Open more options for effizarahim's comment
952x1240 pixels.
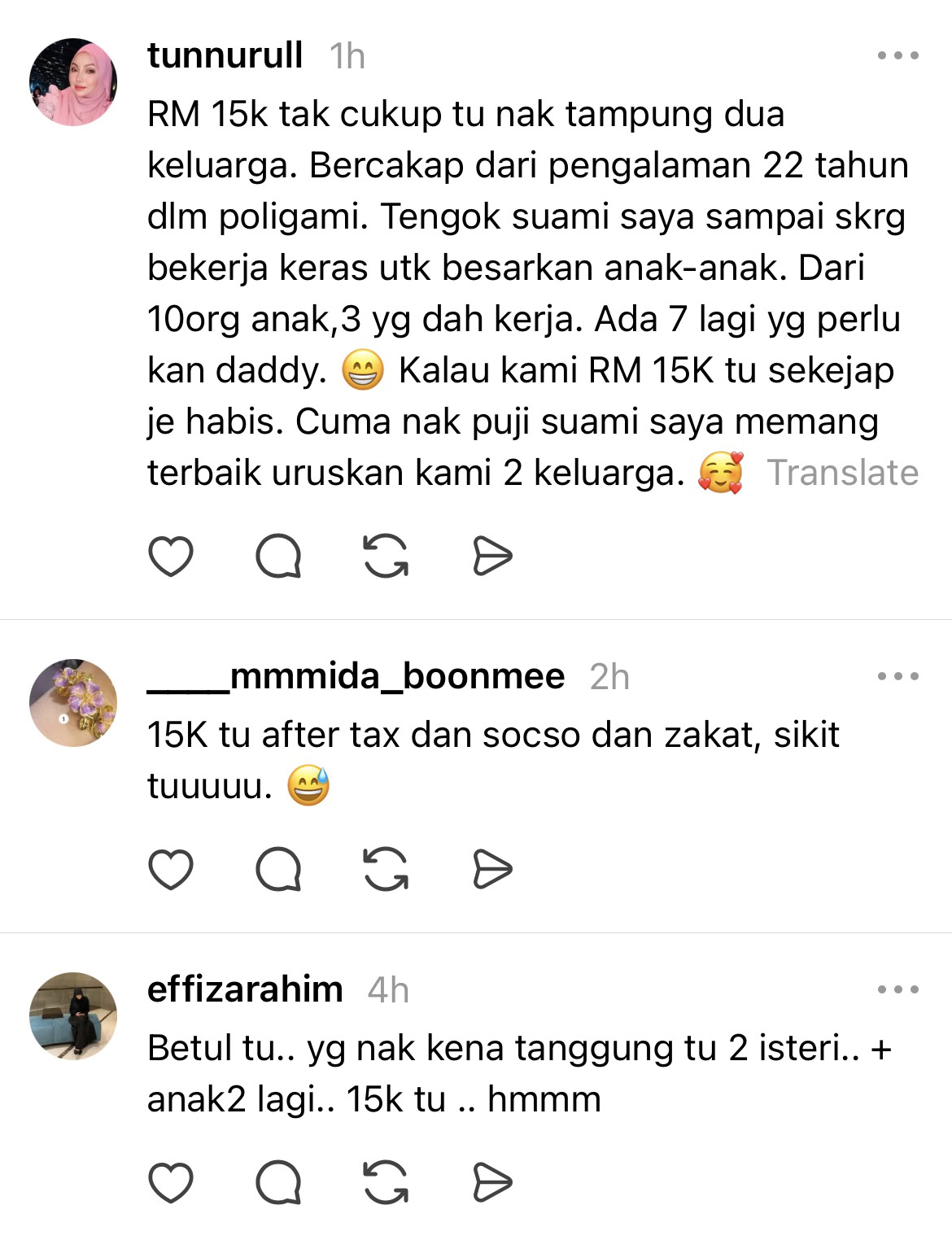click(x=898, y=989)
